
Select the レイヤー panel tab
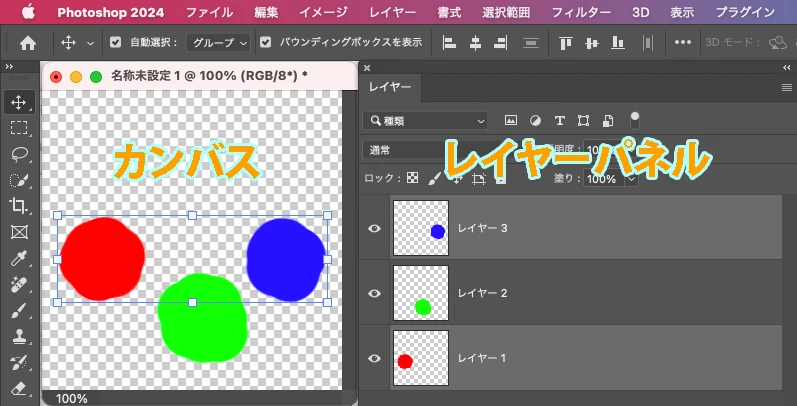390,87
